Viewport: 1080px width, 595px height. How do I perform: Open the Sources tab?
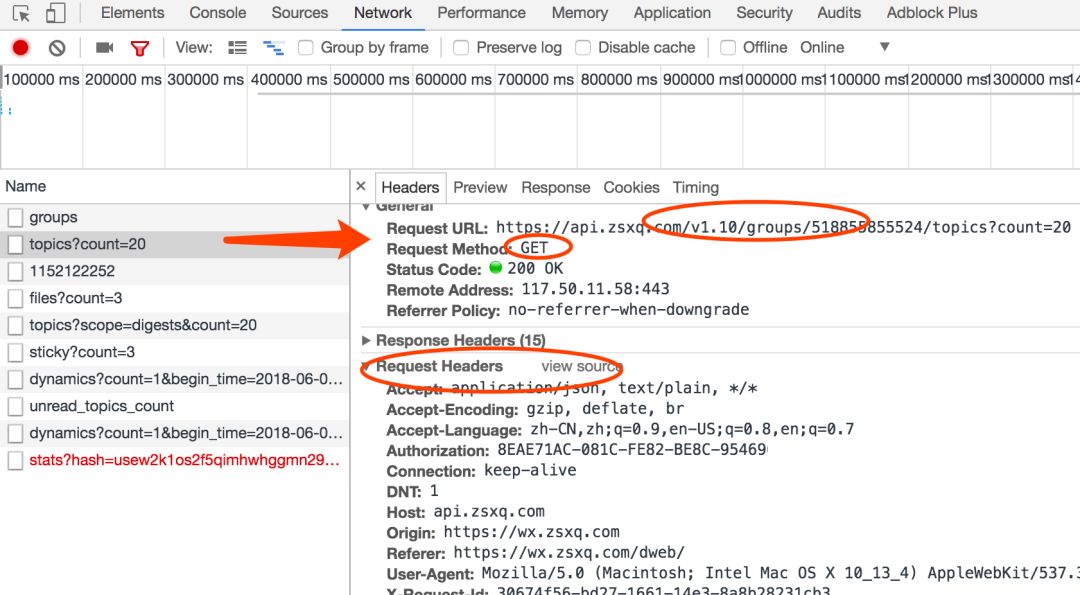point(300,13)
